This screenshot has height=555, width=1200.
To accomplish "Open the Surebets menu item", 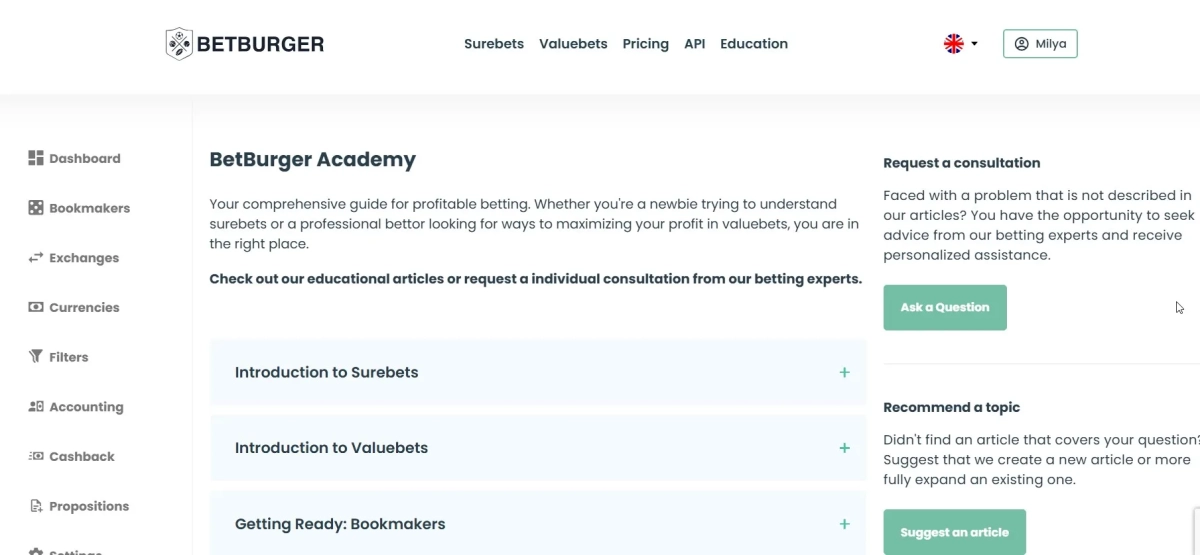I will 494,44.
